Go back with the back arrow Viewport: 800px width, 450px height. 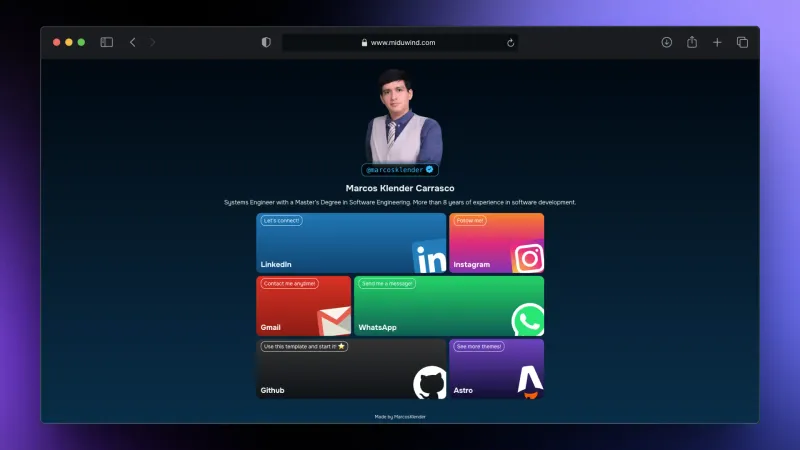pyautogui.click(x=133, y=43)
